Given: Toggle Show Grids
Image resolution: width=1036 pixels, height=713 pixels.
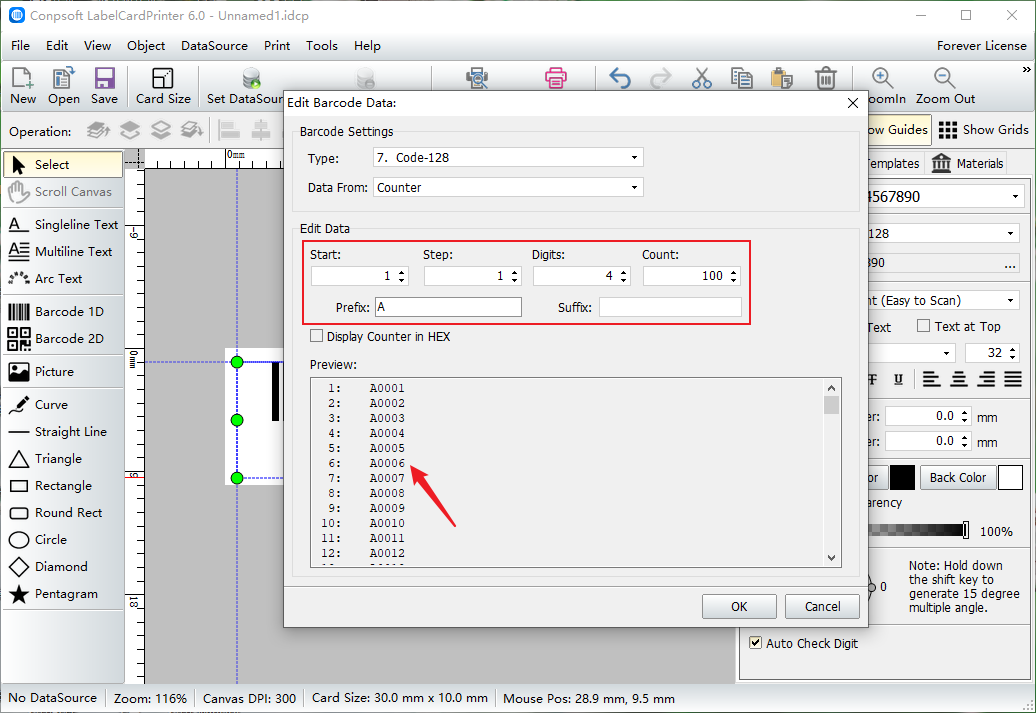Looking at the screenshot, I should (x=983, y=130).
